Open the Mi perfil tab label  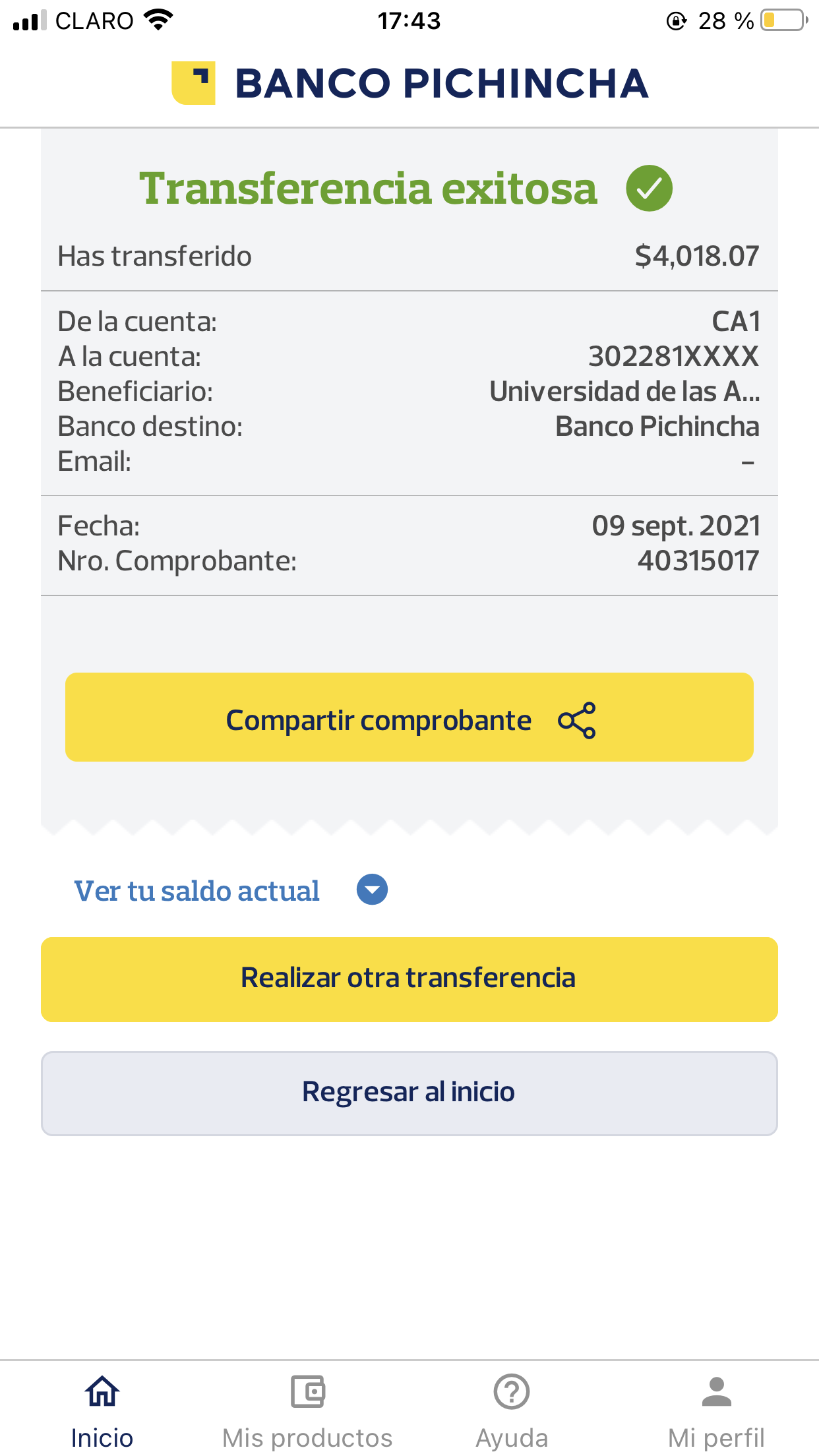point(716,1438)
